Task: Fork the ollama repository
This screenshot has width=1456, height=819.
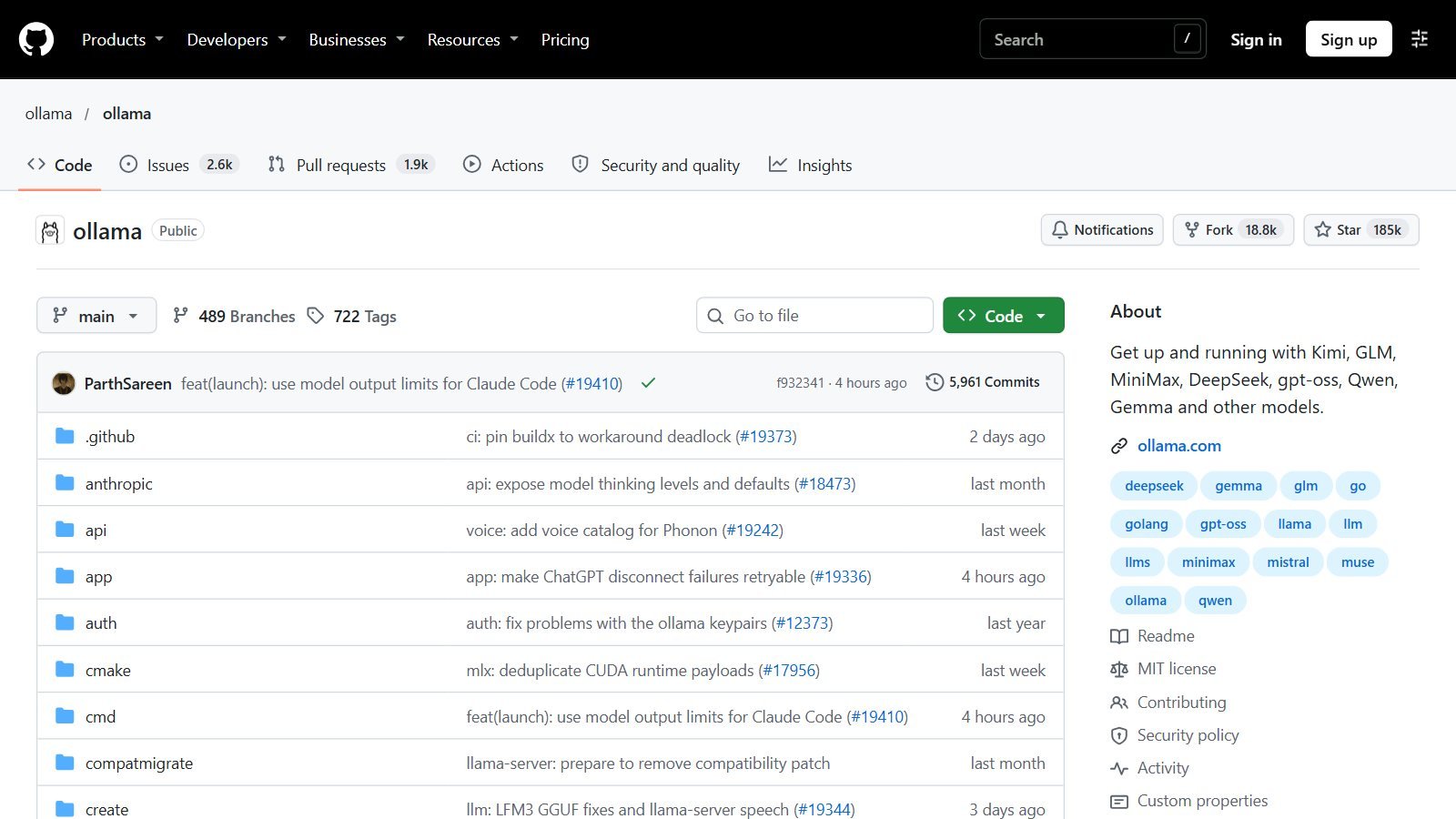Action: (x=1233, y=230)
